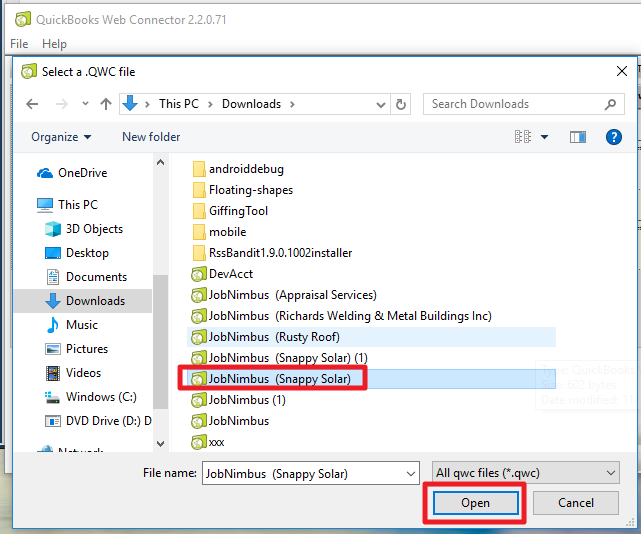Close the Select a .QWC file dialog
The image size is (641, 534).
622,71
